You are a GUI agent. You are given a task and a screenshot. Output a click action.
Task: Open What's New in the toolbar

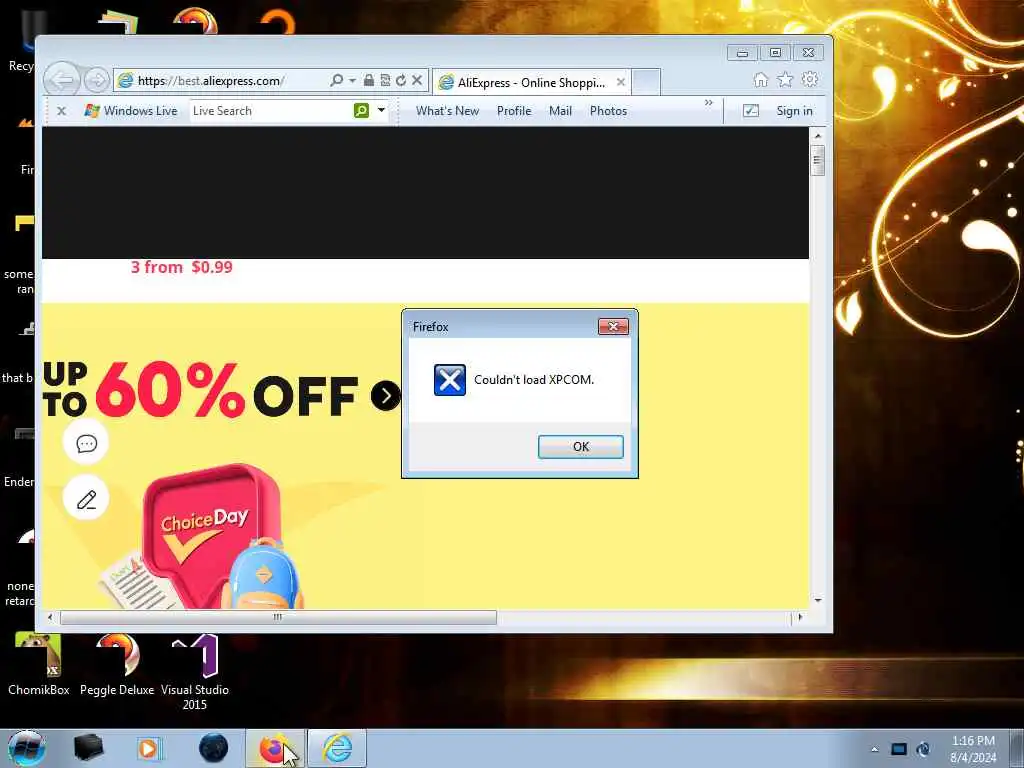447,111
